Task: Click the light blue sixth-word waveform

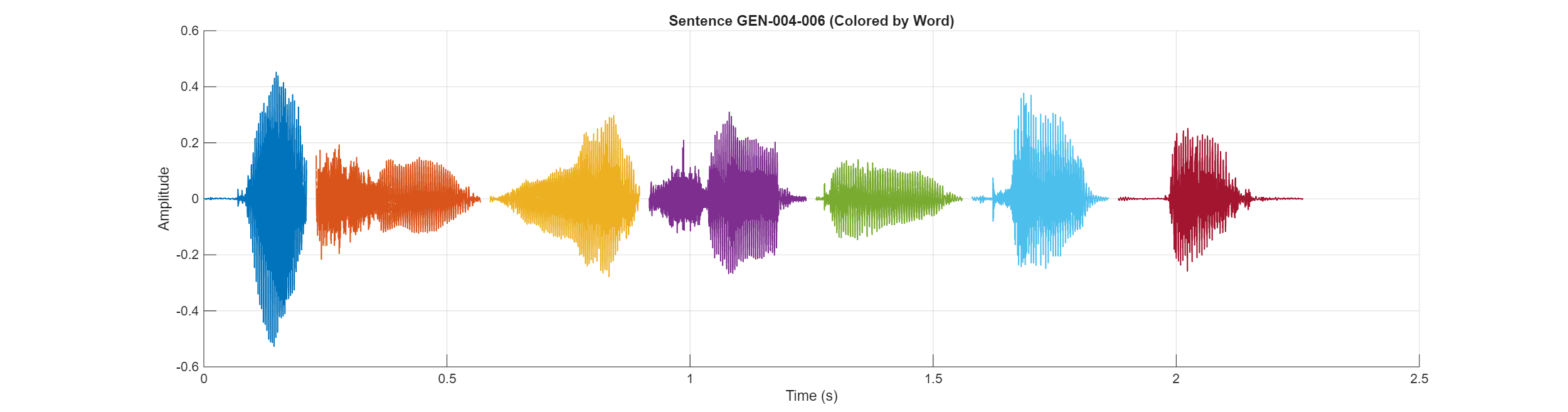Action: pyautogui.click(x=1041, y=199)
